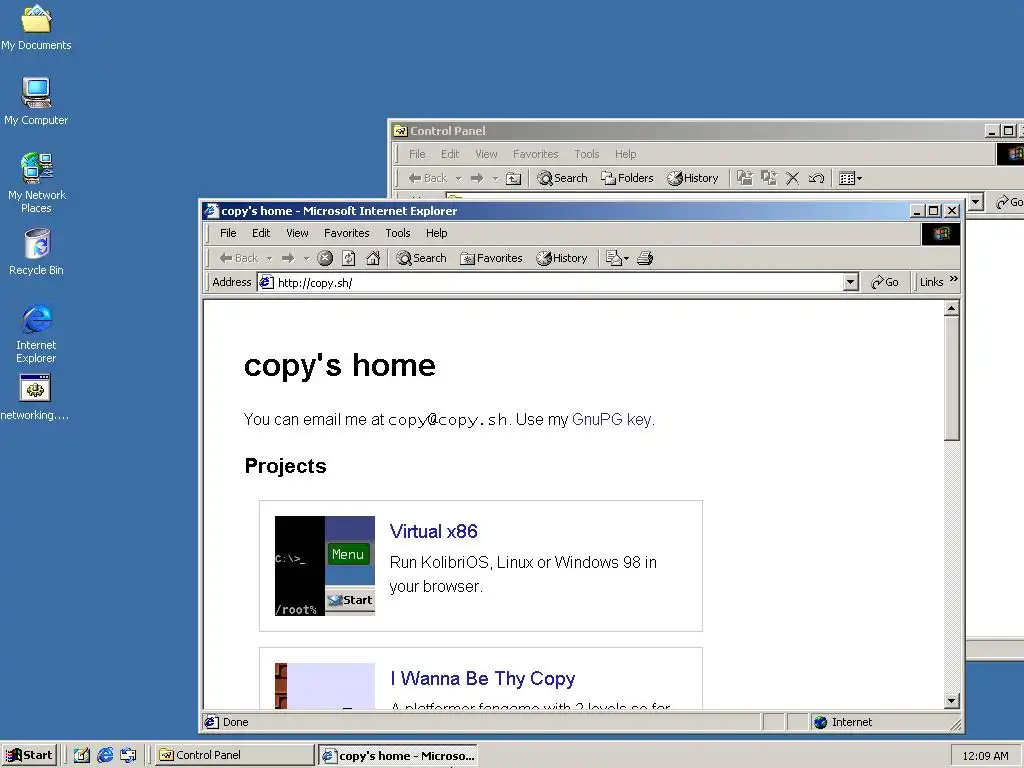Open the Help menu in Internet Explorer
This screenshot has width=1024, height=768.
coord(437,233)
